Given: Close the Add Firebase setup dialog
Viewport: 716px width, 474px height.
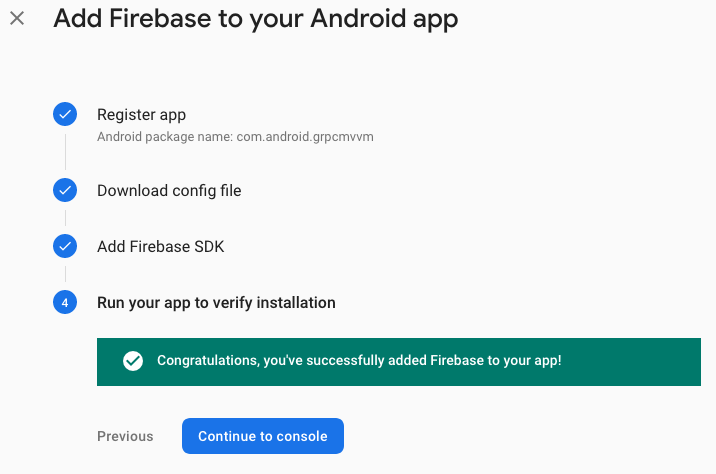Looking at the screenshot, I should coord(17,19).
